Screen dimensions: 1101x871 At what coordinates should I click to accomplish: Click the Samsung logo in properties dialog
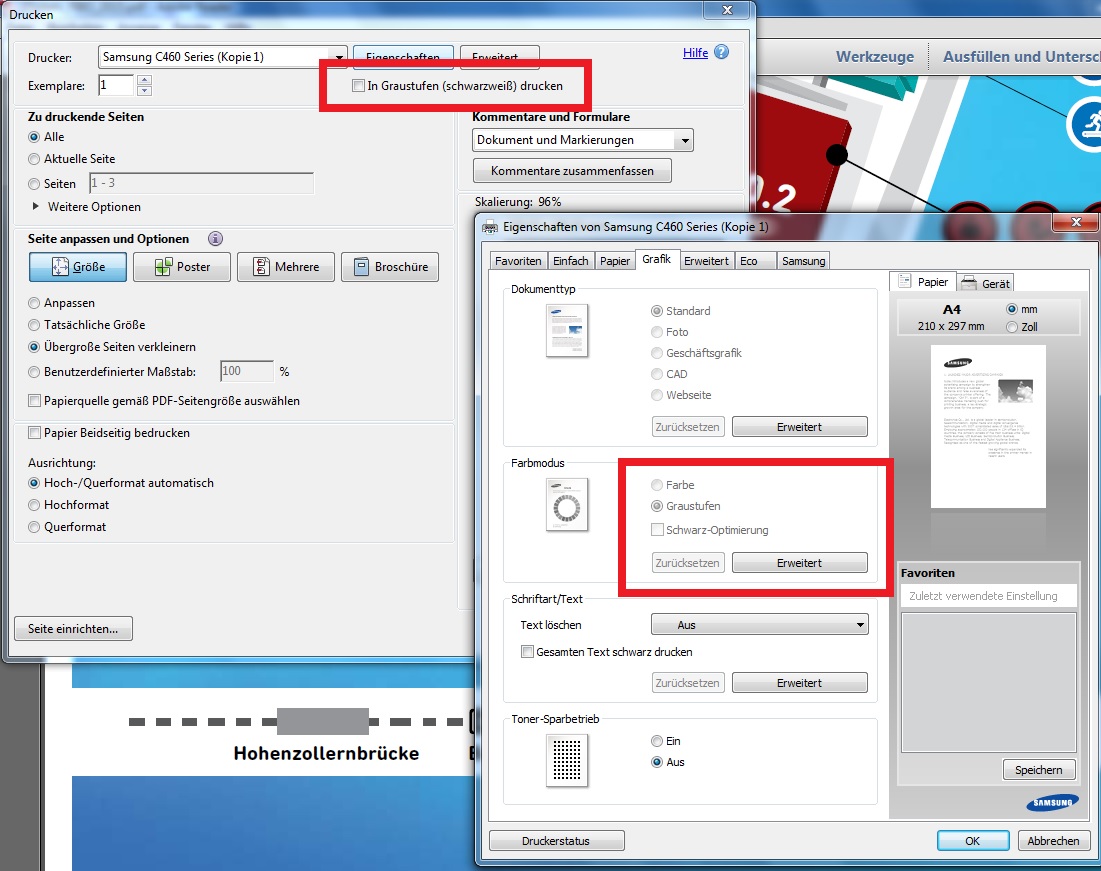pyautogui.click(x=1052, y=803)
